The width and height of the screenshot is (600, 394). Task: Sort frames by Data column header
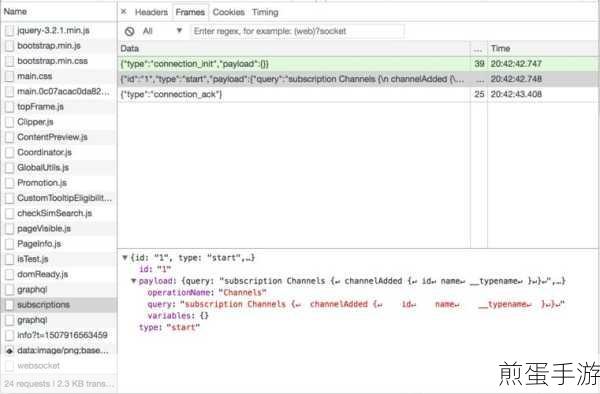point(294,49)
